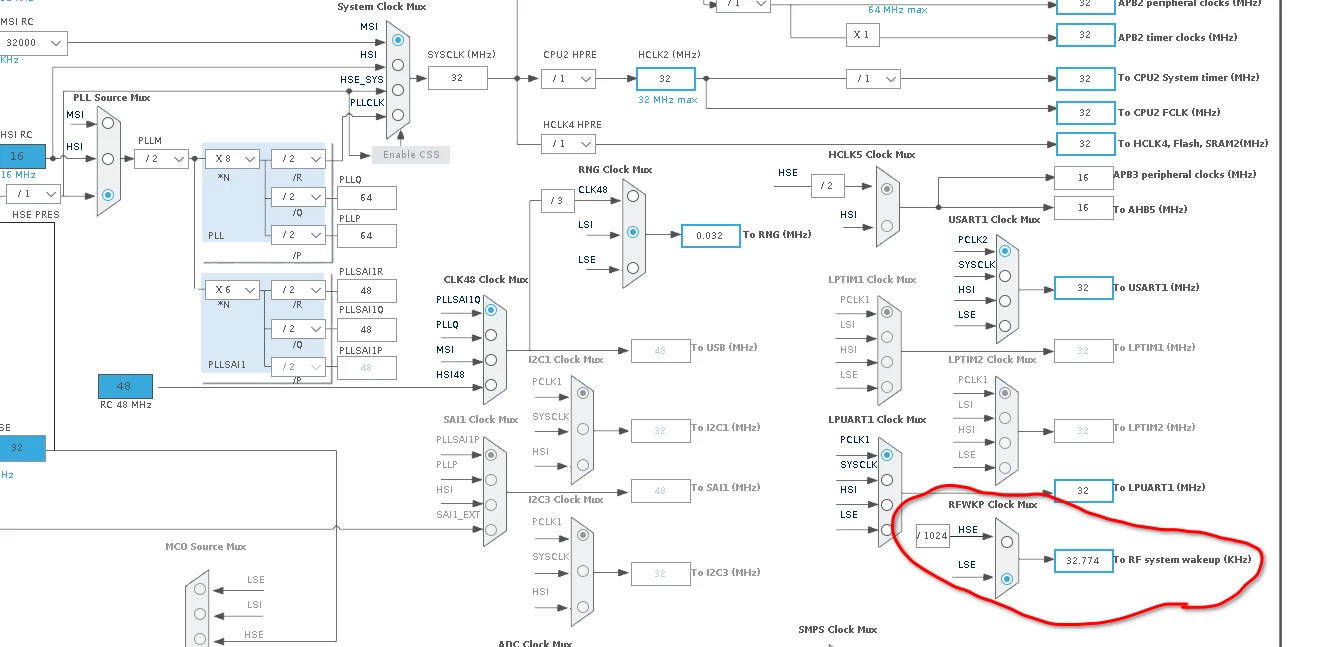Open the MSI RC 32000 dropdown

[x=33, y=43]
